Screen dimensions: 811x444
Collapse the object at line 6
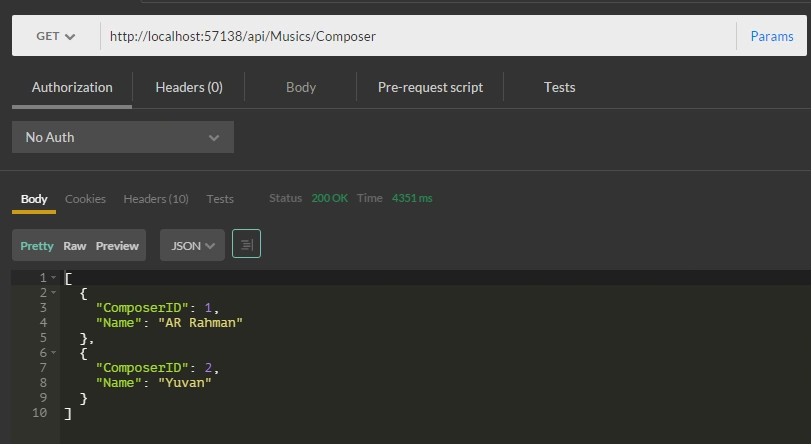pyautogui.click(x=53, y=353)
